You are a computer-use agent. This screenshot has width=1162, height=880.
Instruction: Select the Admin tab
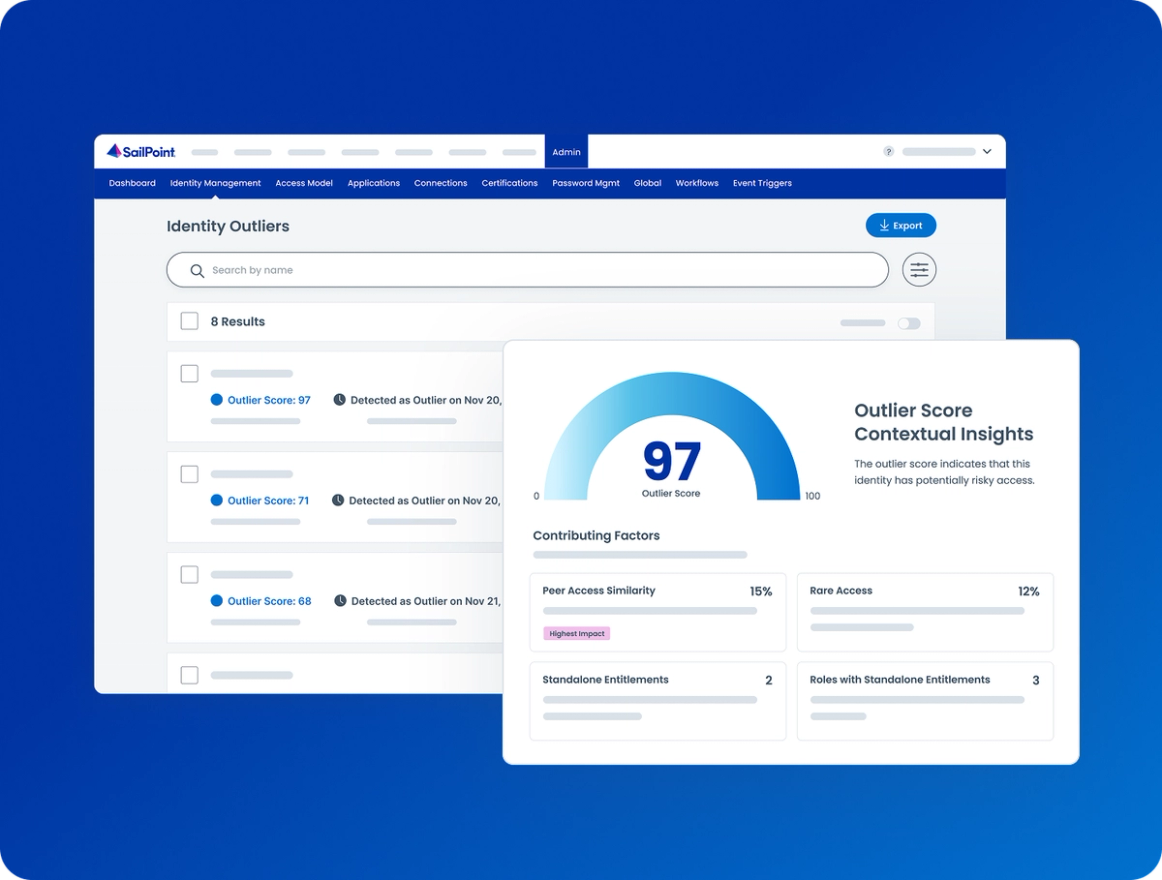click(x=566, y=152)
